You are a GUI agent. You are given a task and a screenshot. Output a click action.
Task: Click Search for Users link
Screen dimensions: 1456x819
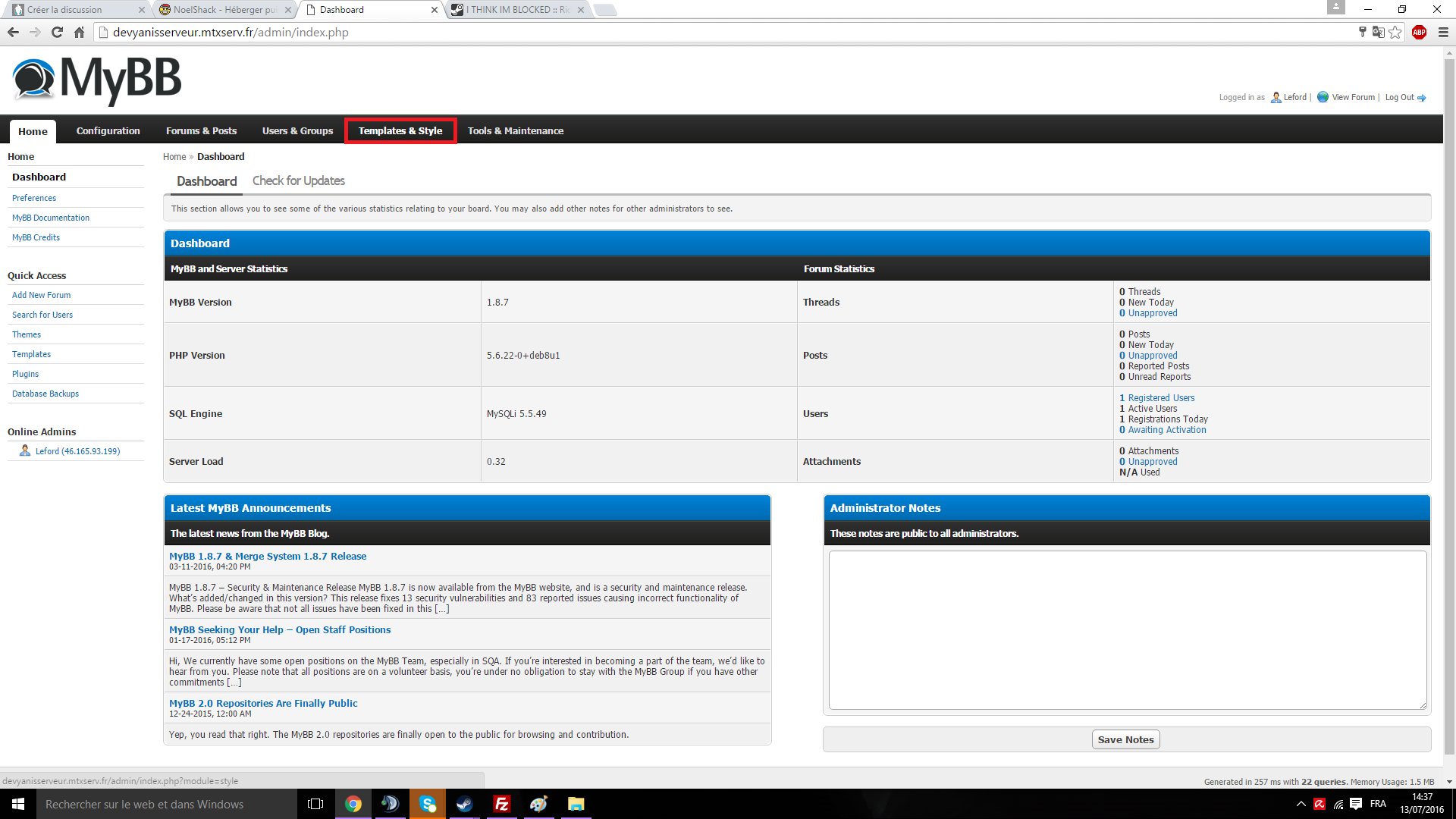[42, 315]
